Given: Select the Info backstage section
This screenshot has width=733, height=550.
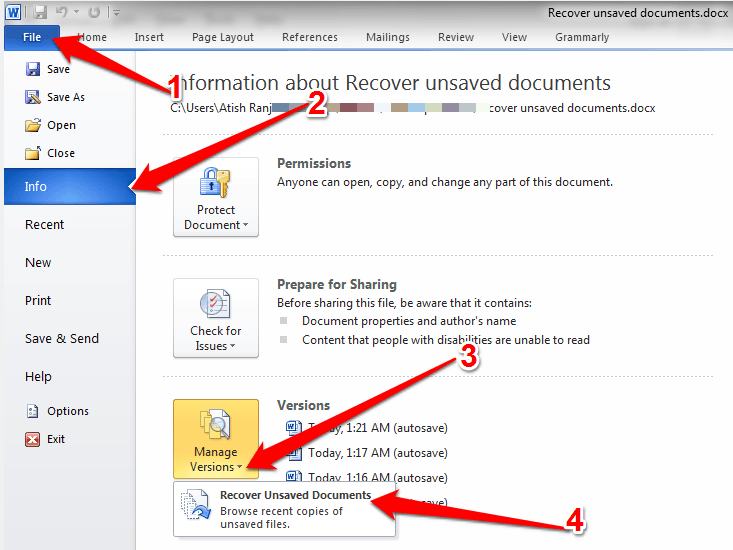Looking at the screenshot, I should (x=70, y=186).
